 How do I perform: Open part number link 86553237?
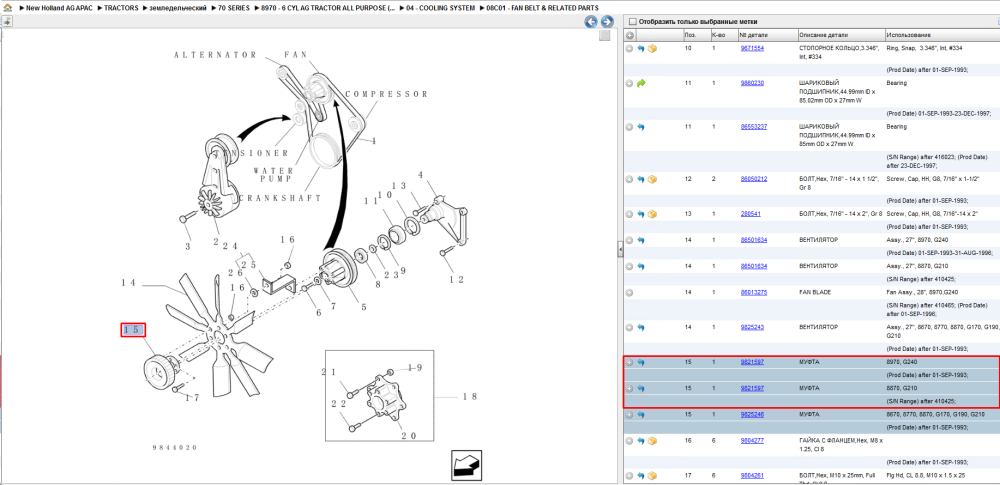(x=754, y=127)
